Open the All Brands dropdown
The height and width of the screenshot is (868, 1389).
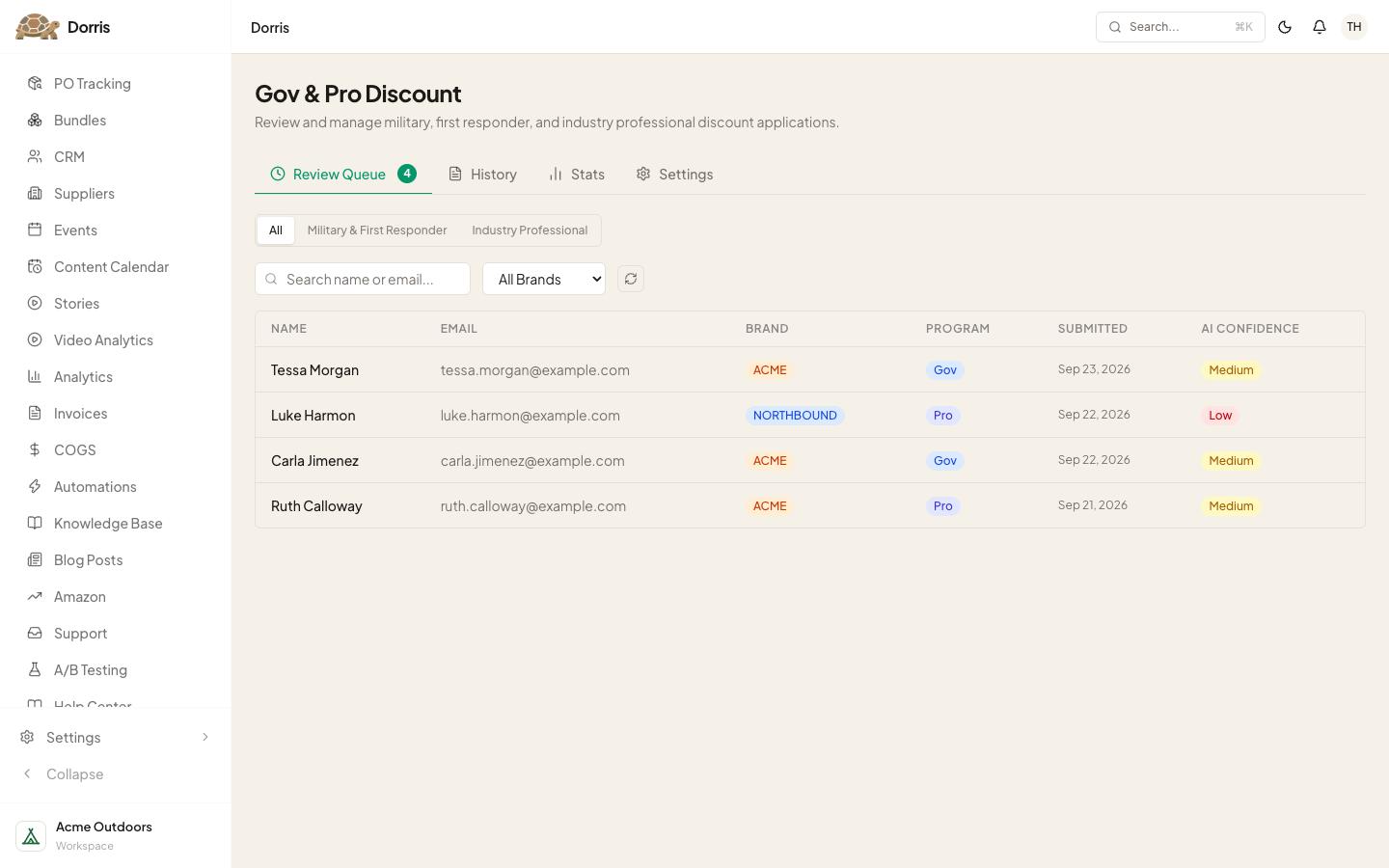tap(544, 279)
